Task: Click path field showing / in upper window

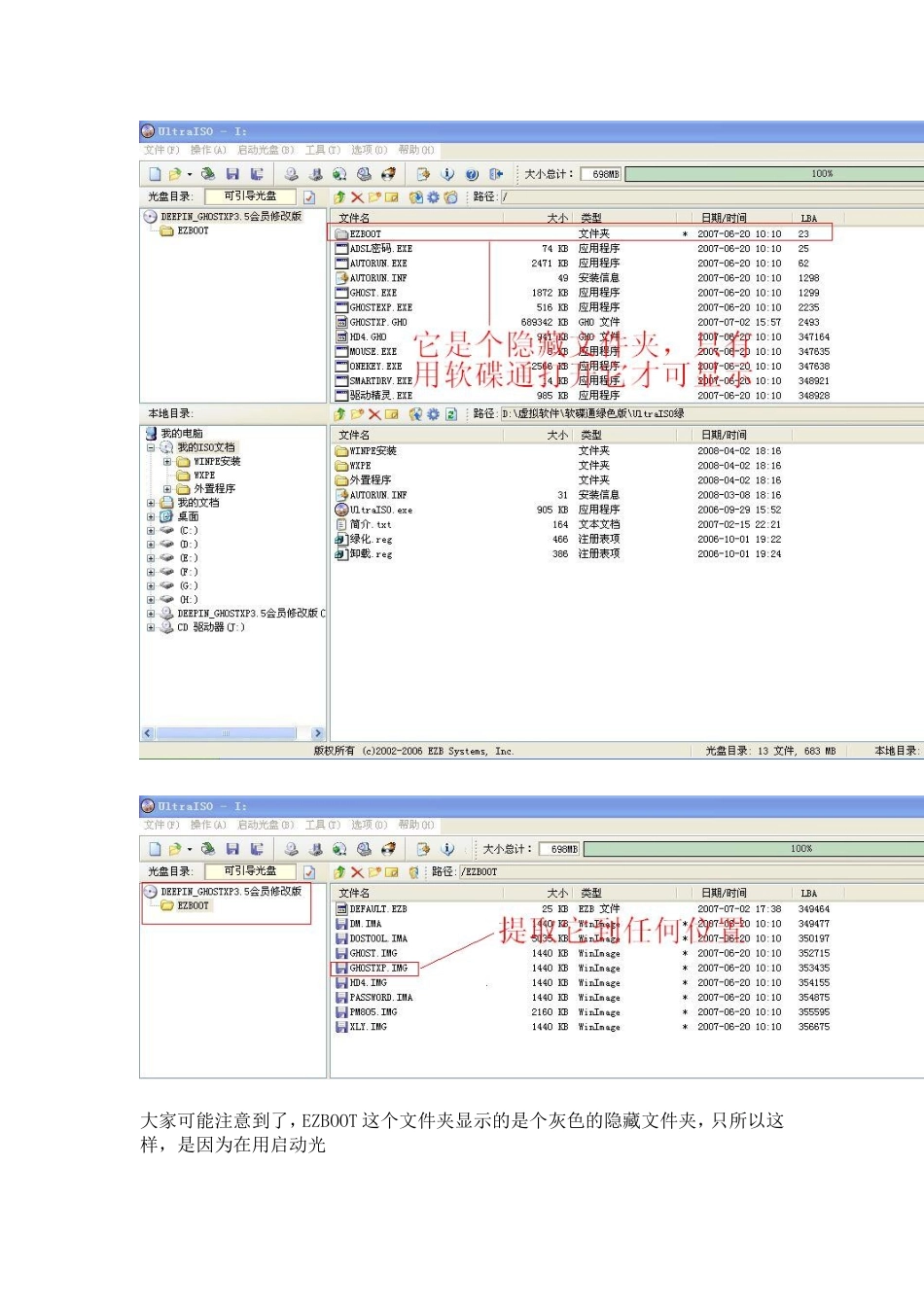Action: [x=712, y=196]
